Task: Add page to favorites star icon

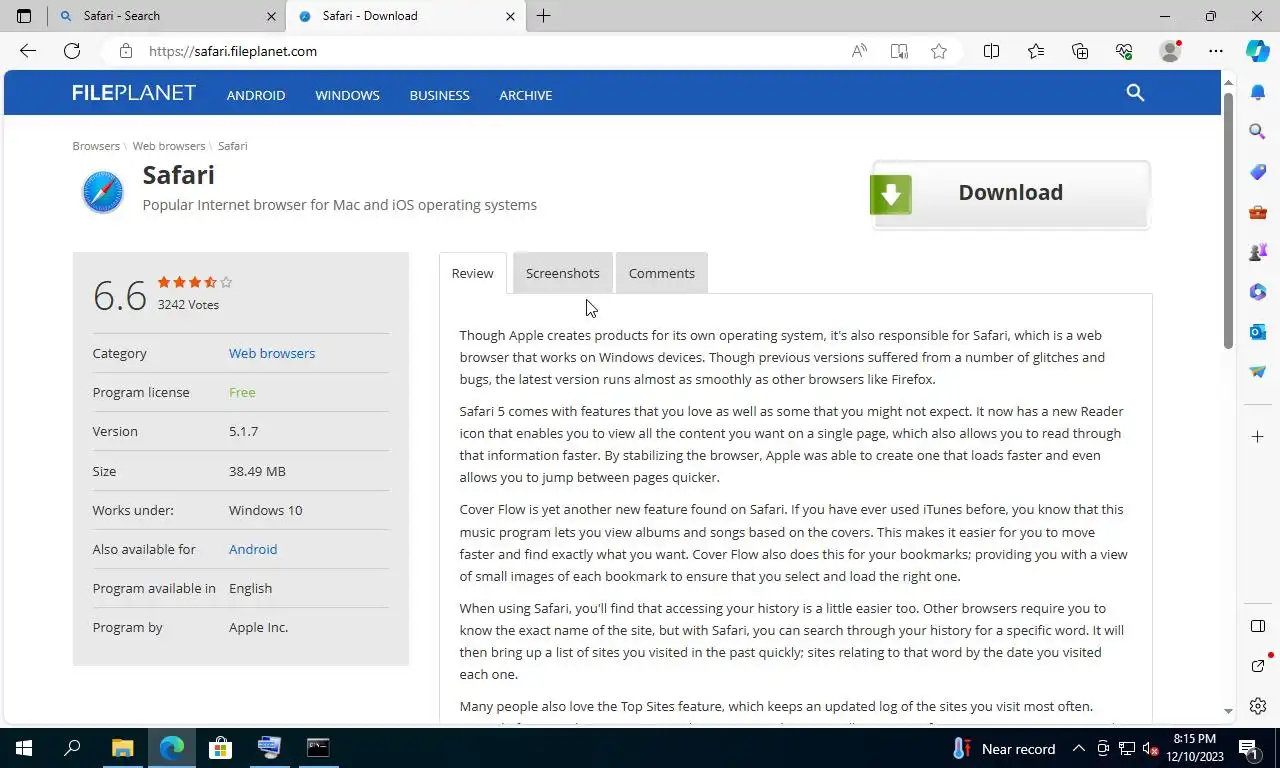Action: 939,51
